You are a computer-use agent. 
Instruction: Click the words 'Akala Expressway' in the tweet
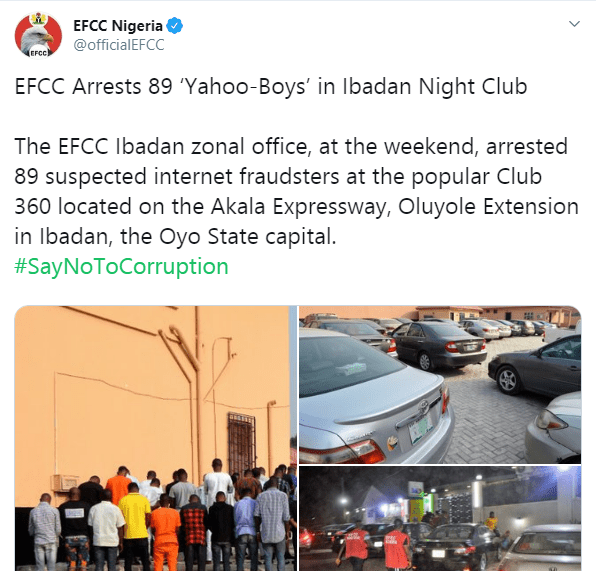[296, 207]
